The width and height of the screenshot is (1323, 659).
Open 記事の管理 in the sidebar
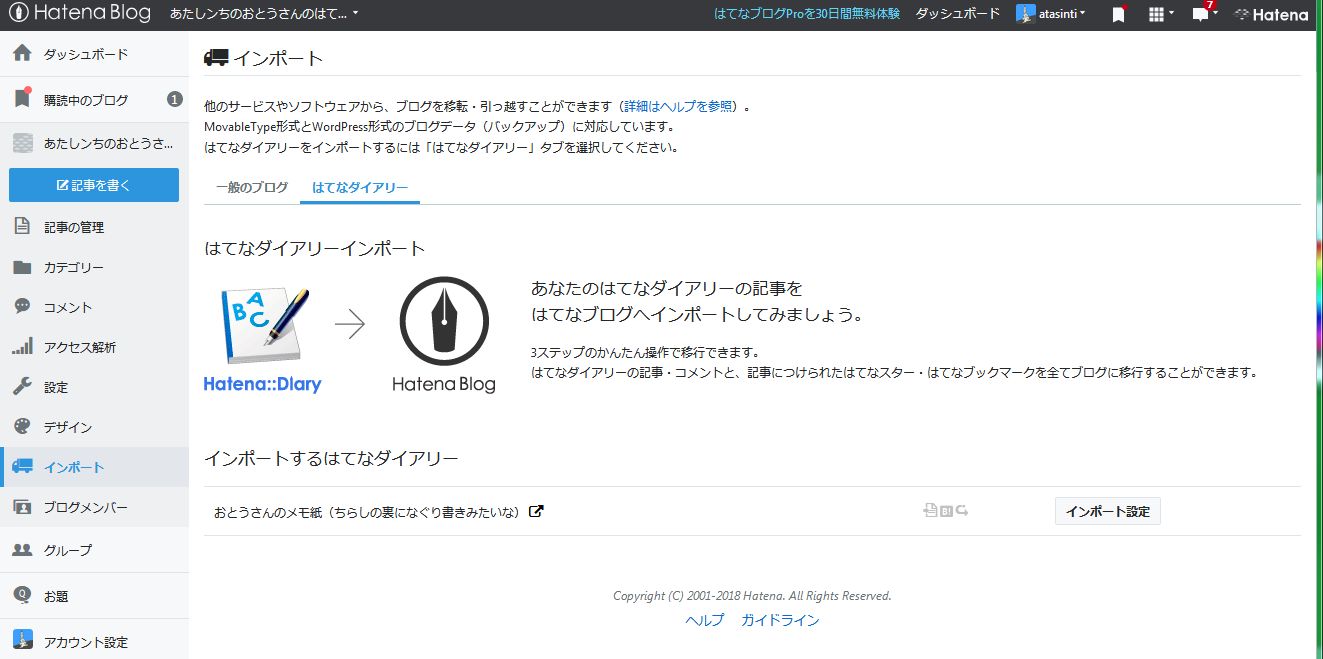click(94, 227)
